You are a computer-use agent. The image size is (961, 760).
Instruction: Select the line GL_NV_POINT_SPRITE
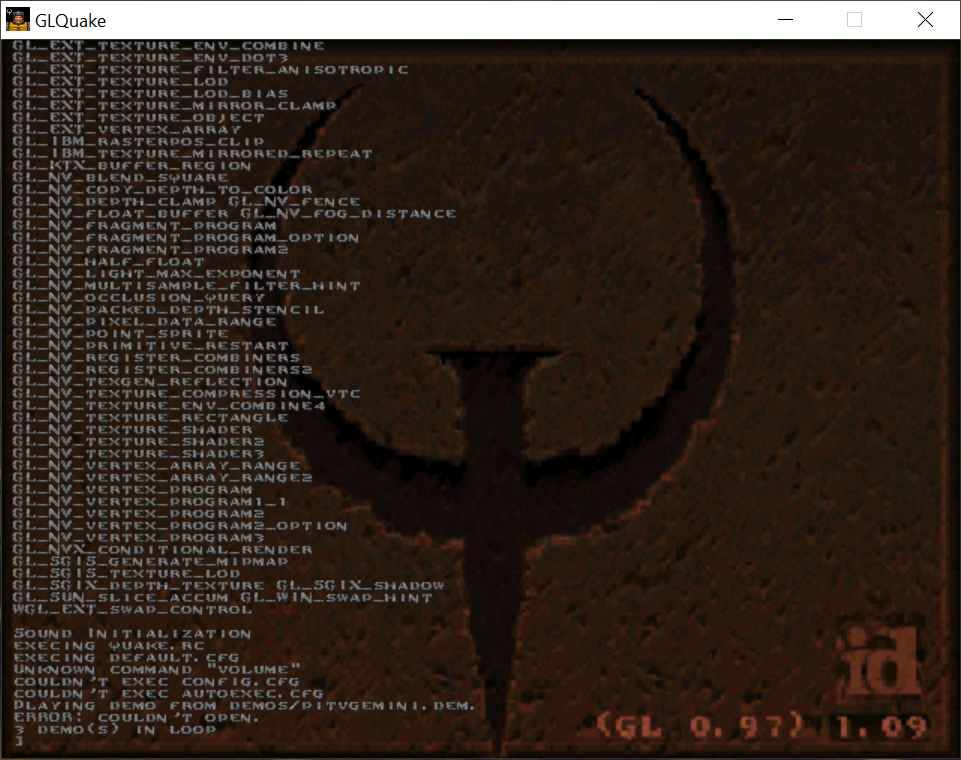[x=120, y=334]
